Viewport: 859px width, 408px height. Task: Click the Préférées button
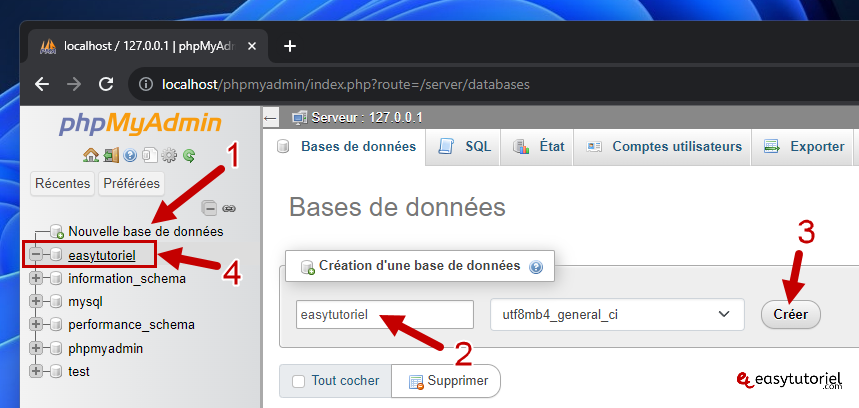click(131, 183)
